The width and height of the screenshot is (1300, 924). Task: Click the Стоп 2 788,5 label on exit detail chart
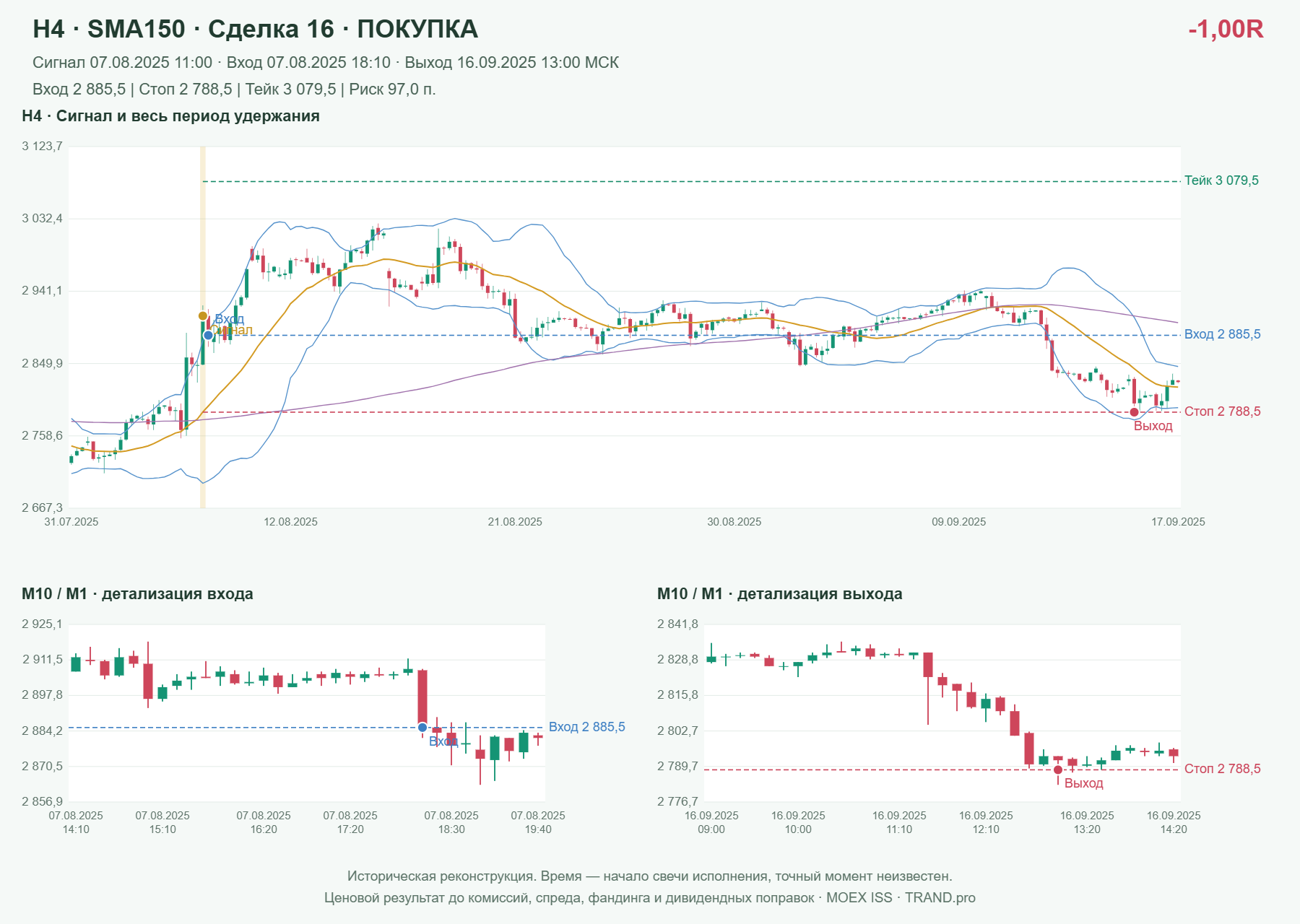(1223, 769)
